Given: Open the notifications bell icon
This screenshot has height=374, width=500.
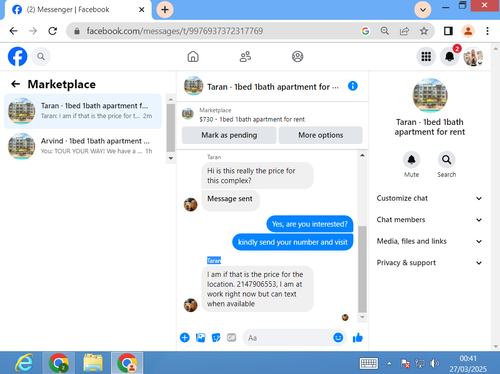Looking at the screenshot, I should pos(449,57).
